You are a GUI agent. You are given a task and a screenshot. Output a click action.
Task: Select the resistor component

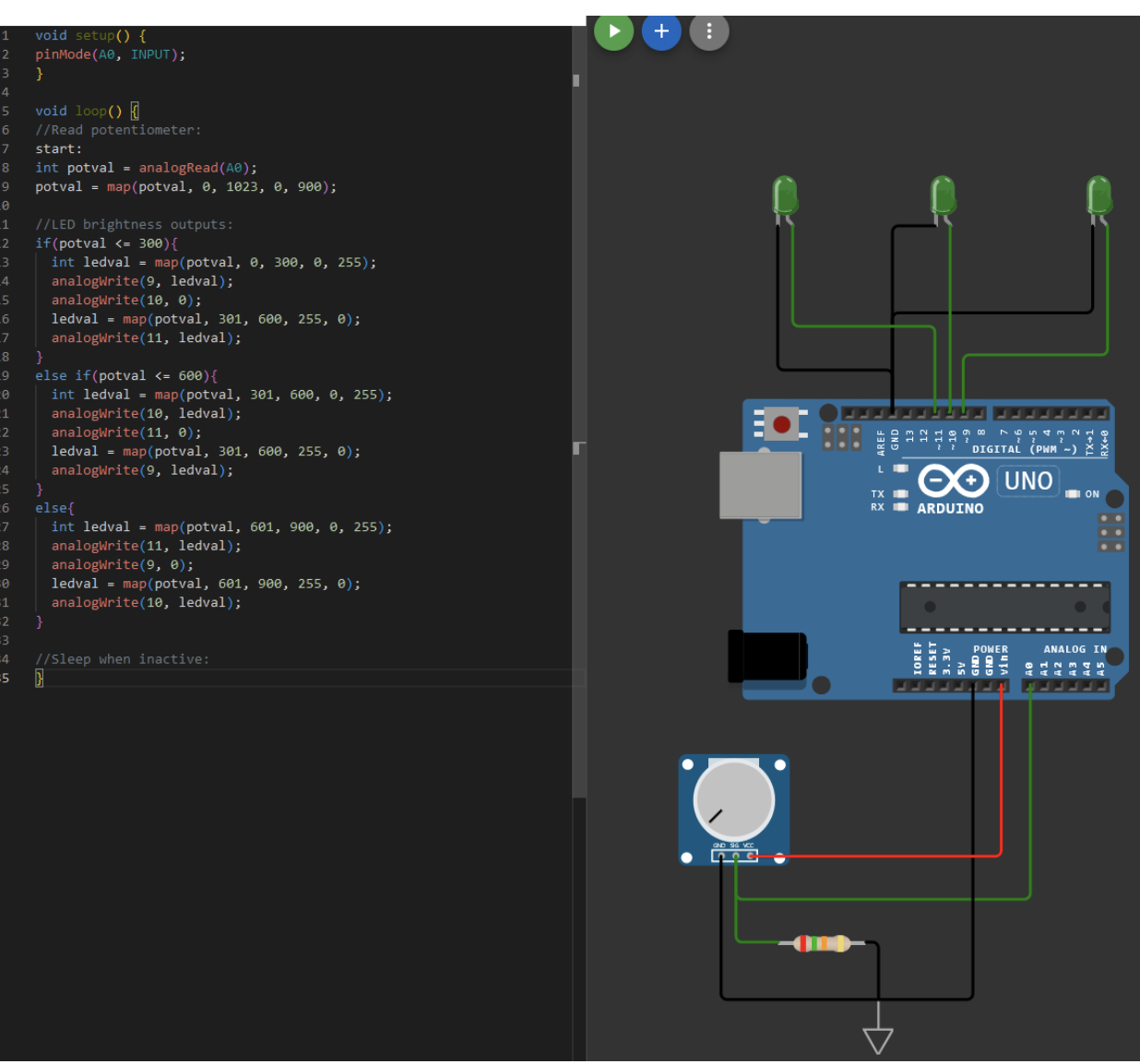coord(821,943)
